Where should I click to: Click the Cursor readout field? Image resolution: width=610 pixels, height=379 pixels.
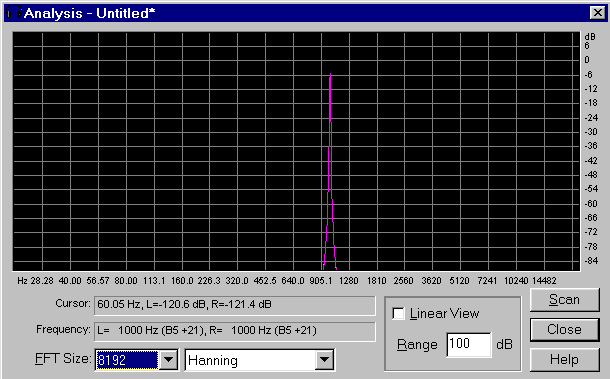click(235, 305)
